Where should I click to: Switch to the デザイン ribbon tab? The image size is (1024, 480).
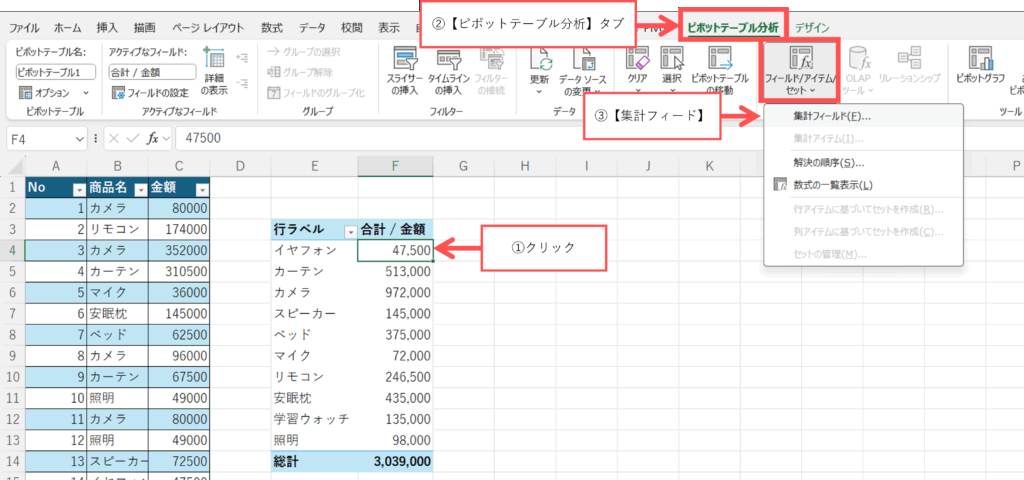(811, 27)
